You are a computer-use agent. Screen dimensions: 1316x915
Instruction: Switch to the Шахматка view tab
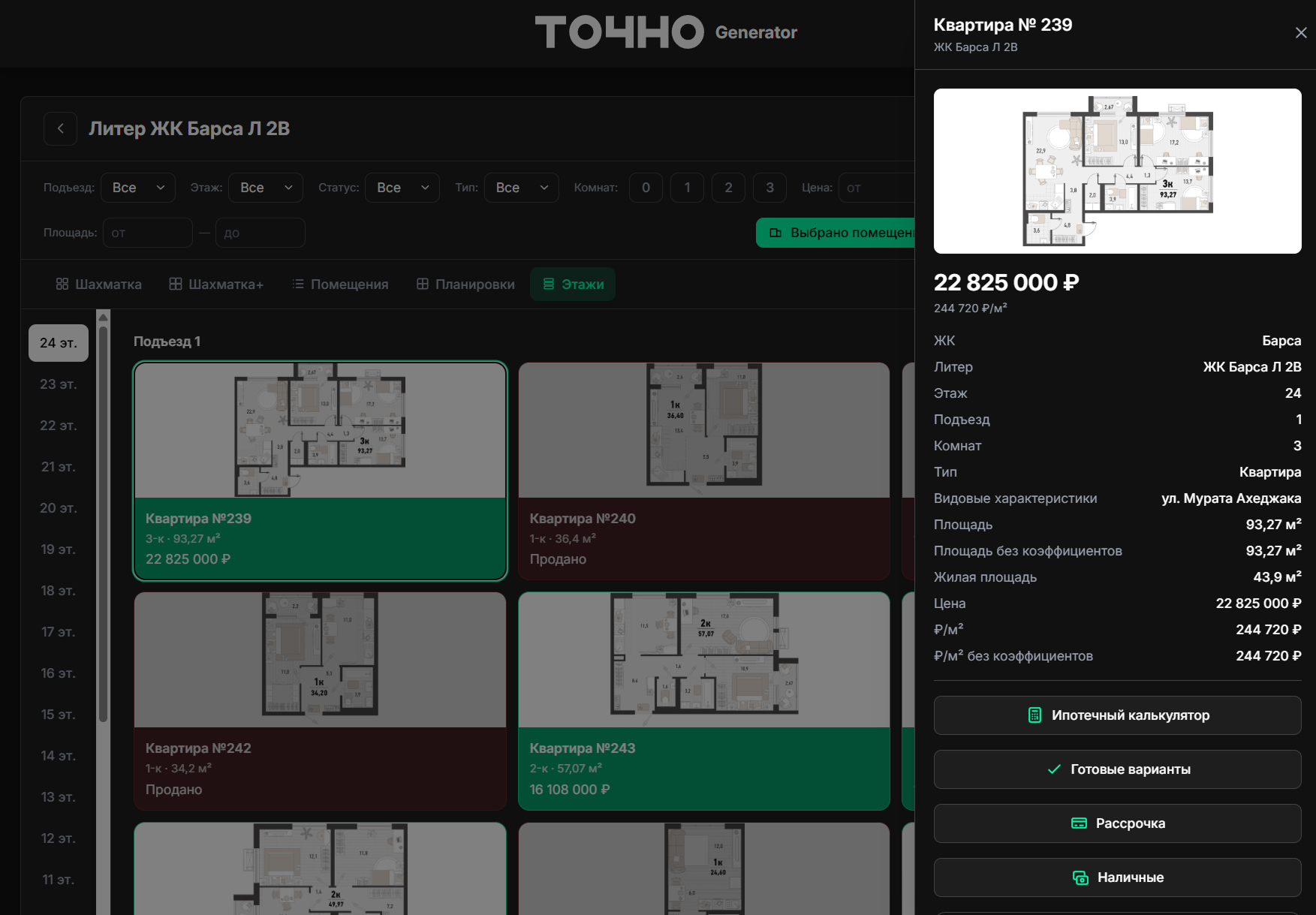[98, 284]
